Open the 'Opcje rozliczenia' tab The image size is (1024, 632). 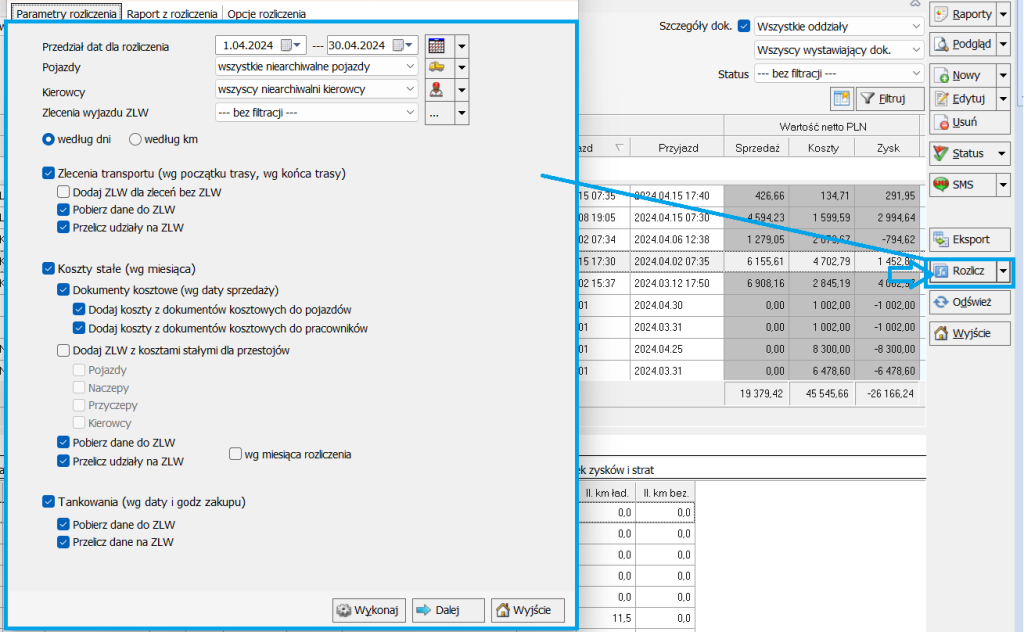tap(266, 14)
